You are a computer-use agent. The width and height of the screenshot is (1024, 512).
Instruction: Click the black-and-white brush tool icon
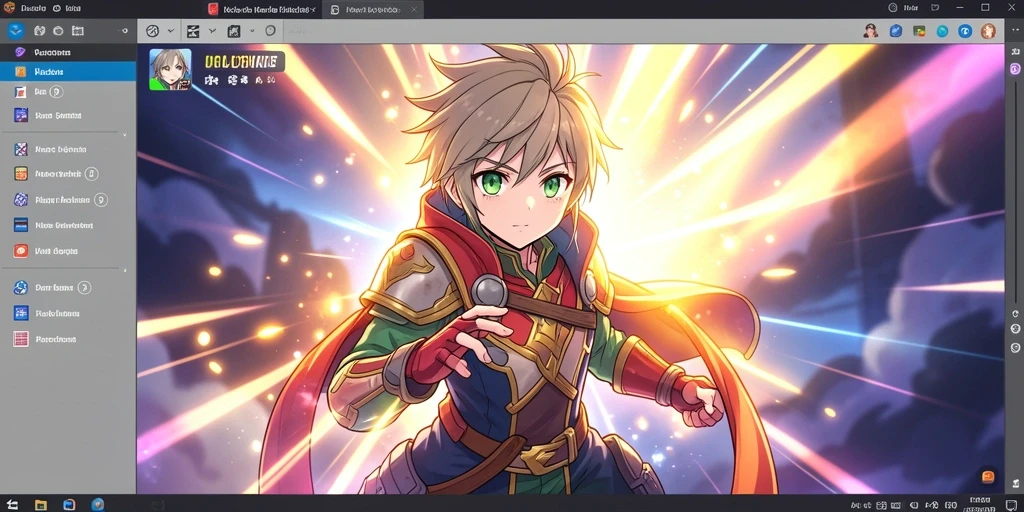[x=193, y=31]
